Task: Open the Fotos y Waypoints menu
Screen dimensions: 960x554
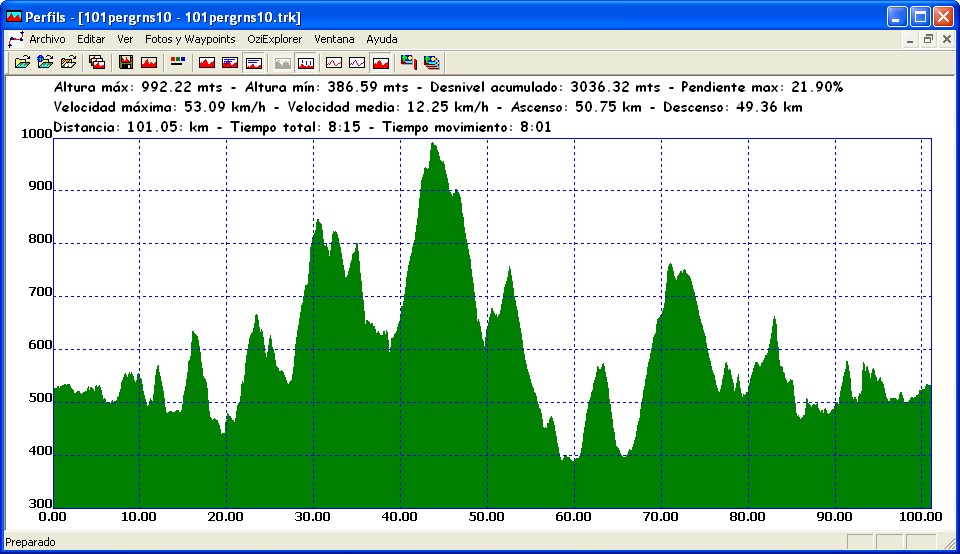Action: point(190,39)
